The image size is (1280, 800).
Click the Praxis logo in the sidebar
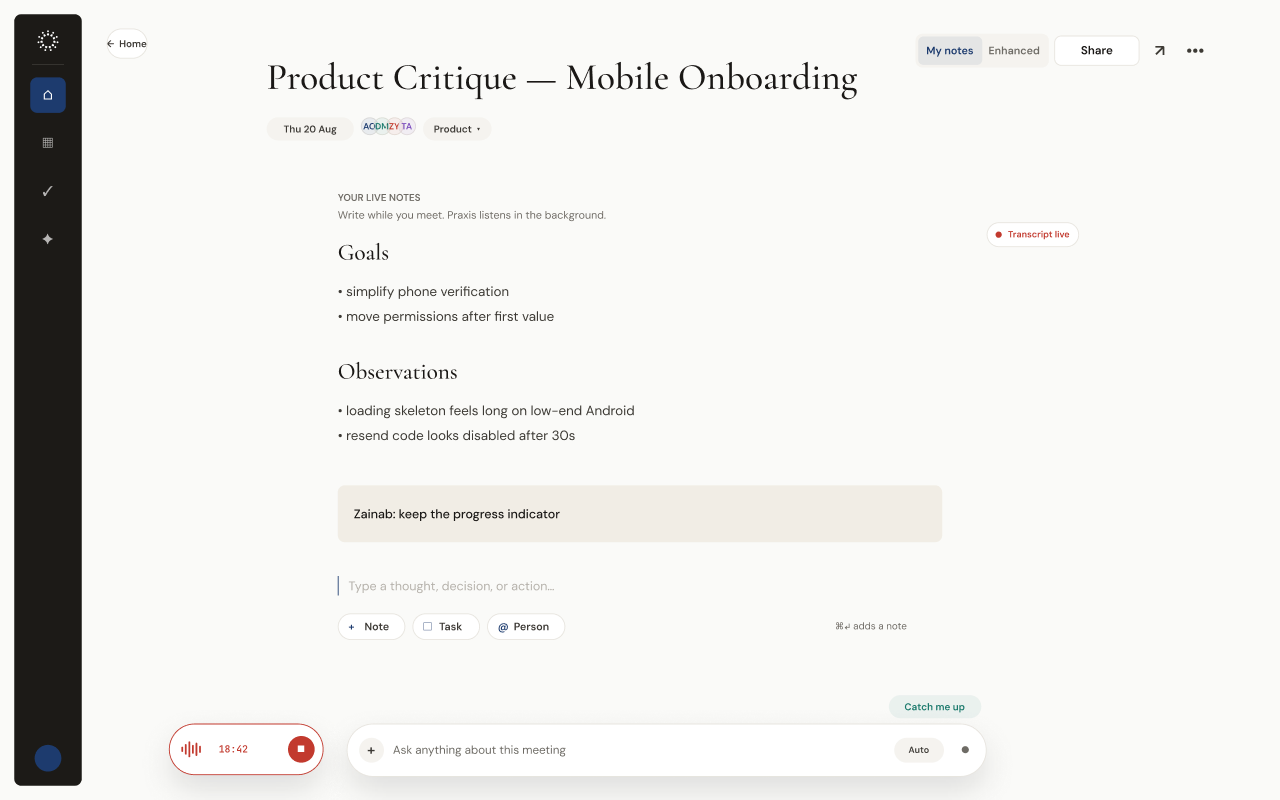tap(48, 41)
